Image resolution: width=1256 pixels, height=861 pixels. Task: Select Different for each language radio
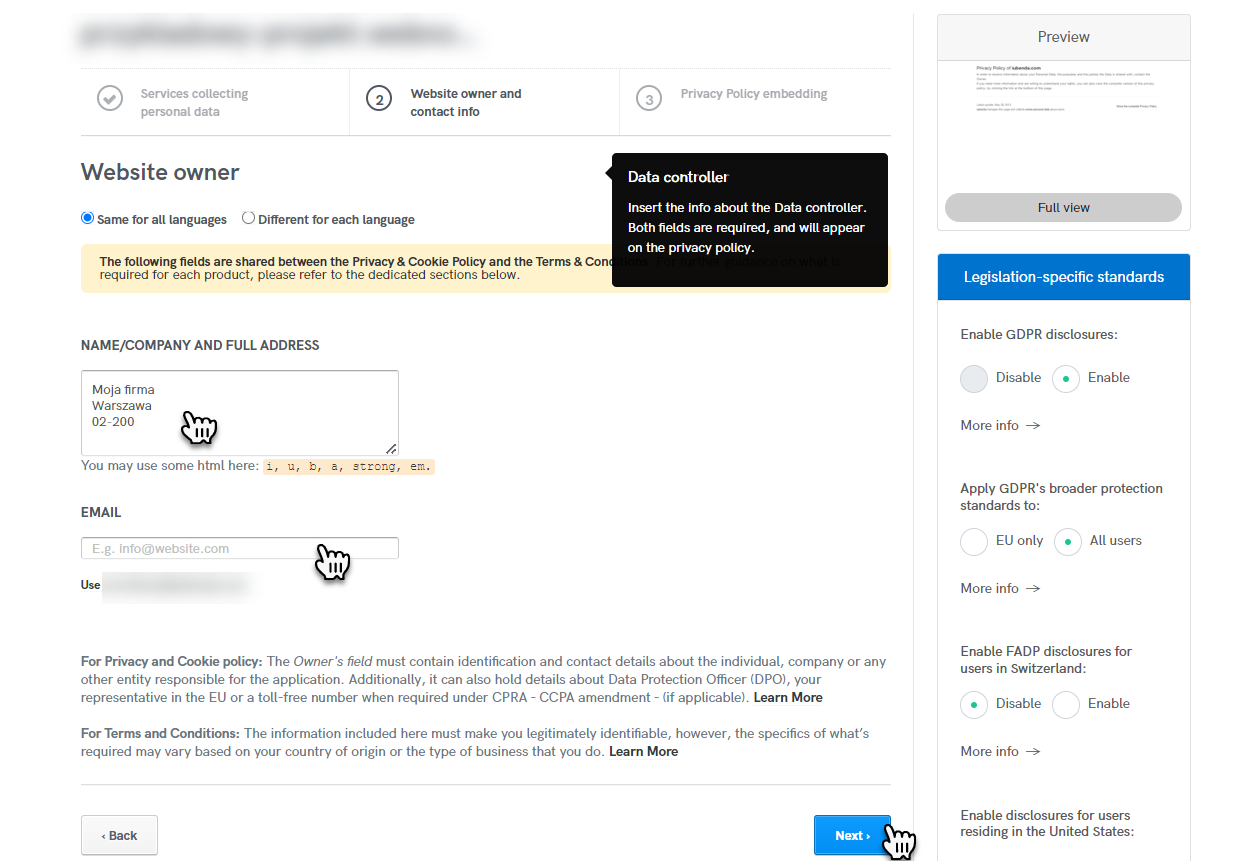tap(249, 218)
